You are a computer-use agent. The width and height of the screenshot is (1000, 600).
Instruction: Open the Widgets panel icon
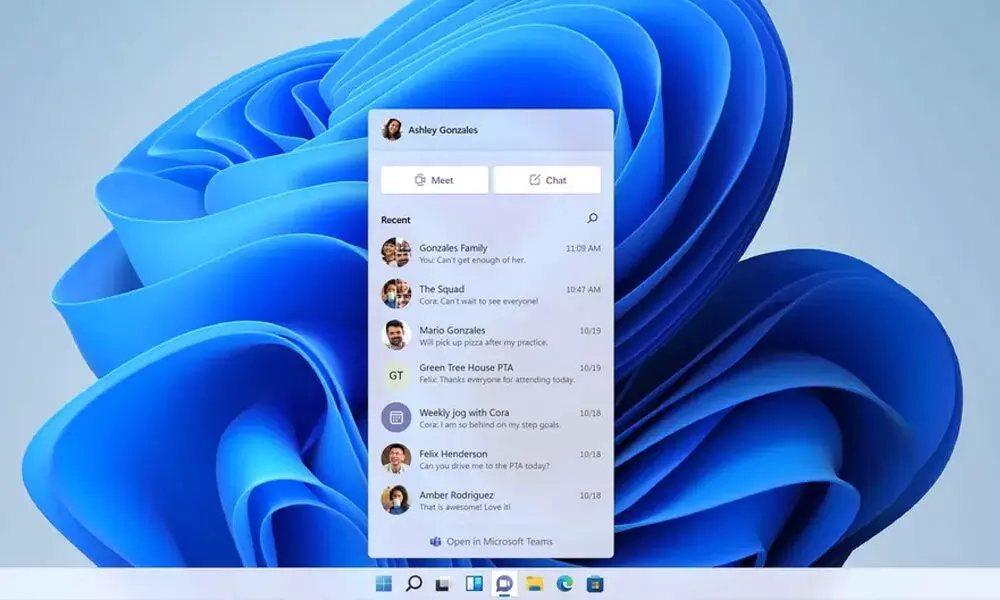coord(474,584)
